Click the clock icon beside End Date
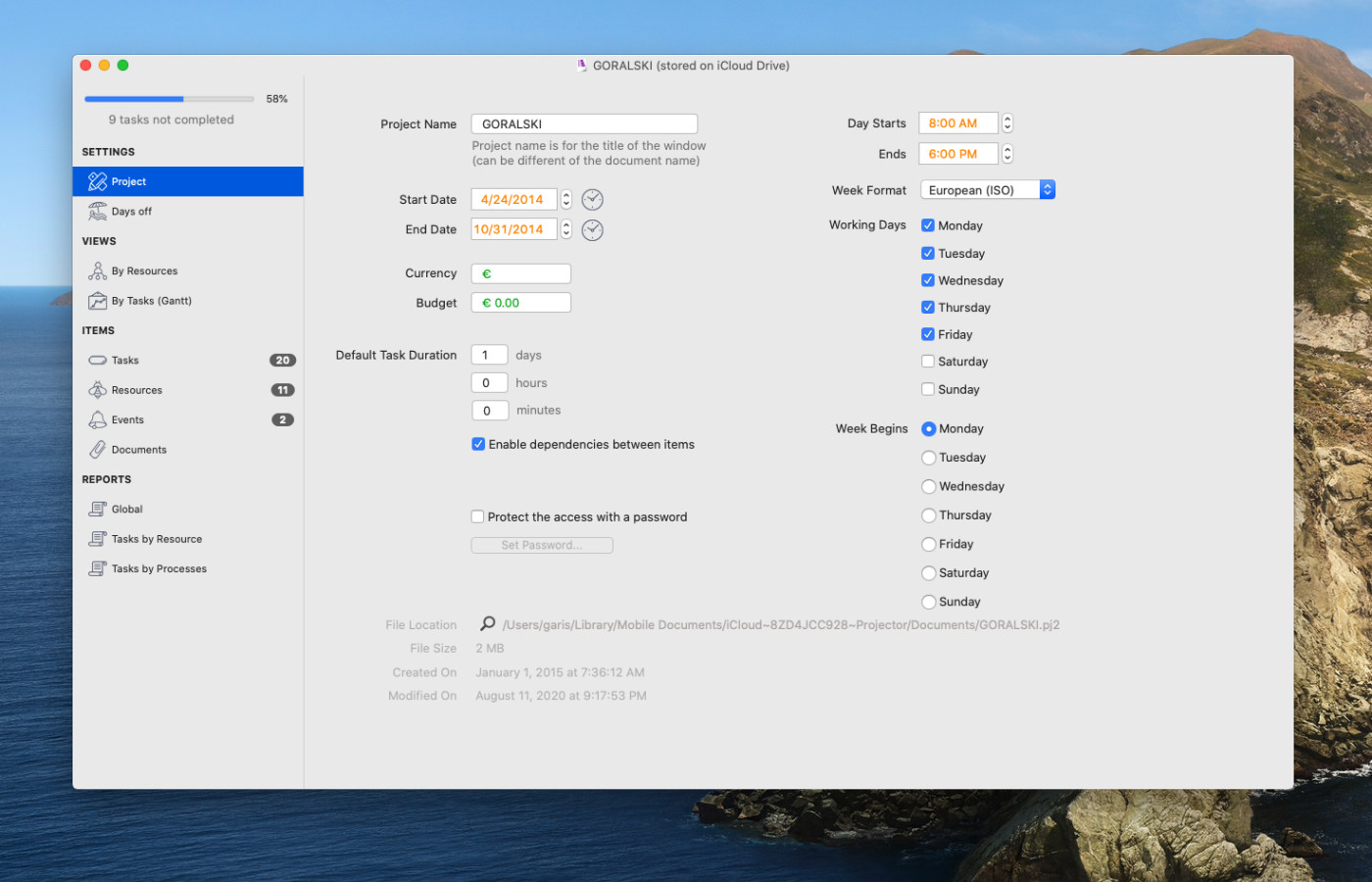Viewport: 1372px width, 882px height. 592,230
